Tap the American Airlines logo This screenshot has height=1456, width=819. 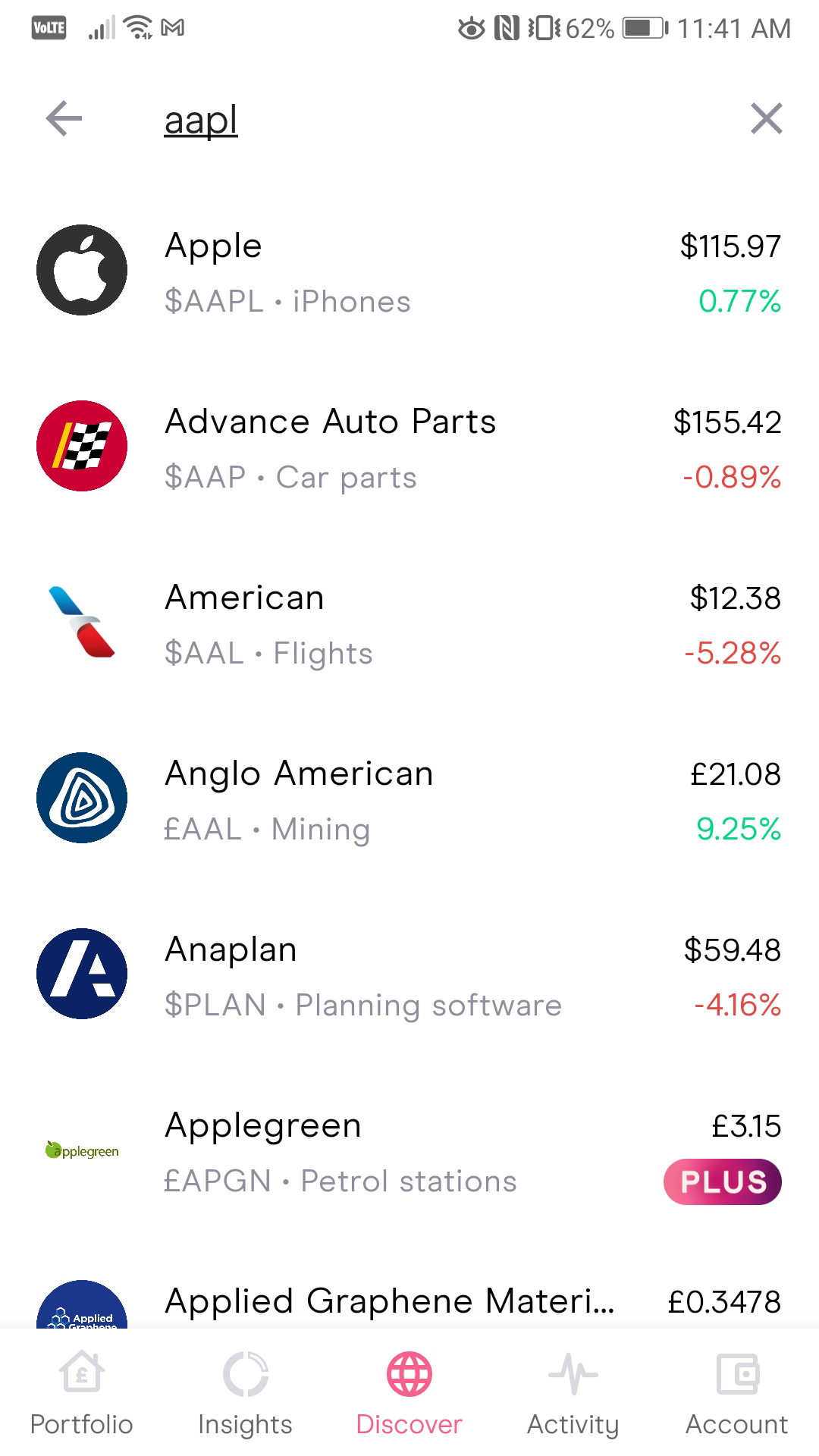click(x=82, y=622)
